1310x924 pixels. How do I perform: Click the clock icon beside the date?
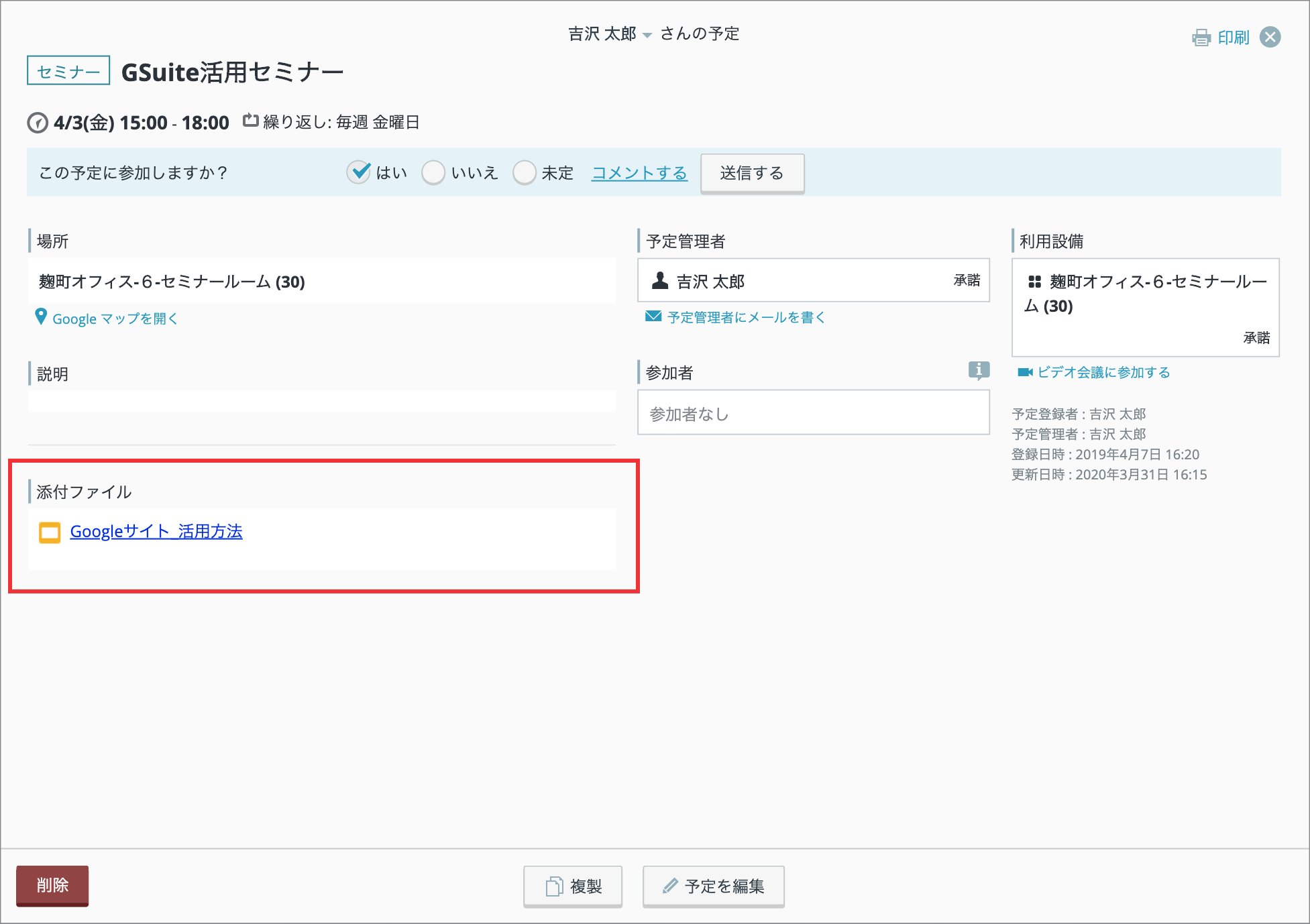(x=38, y=123)
